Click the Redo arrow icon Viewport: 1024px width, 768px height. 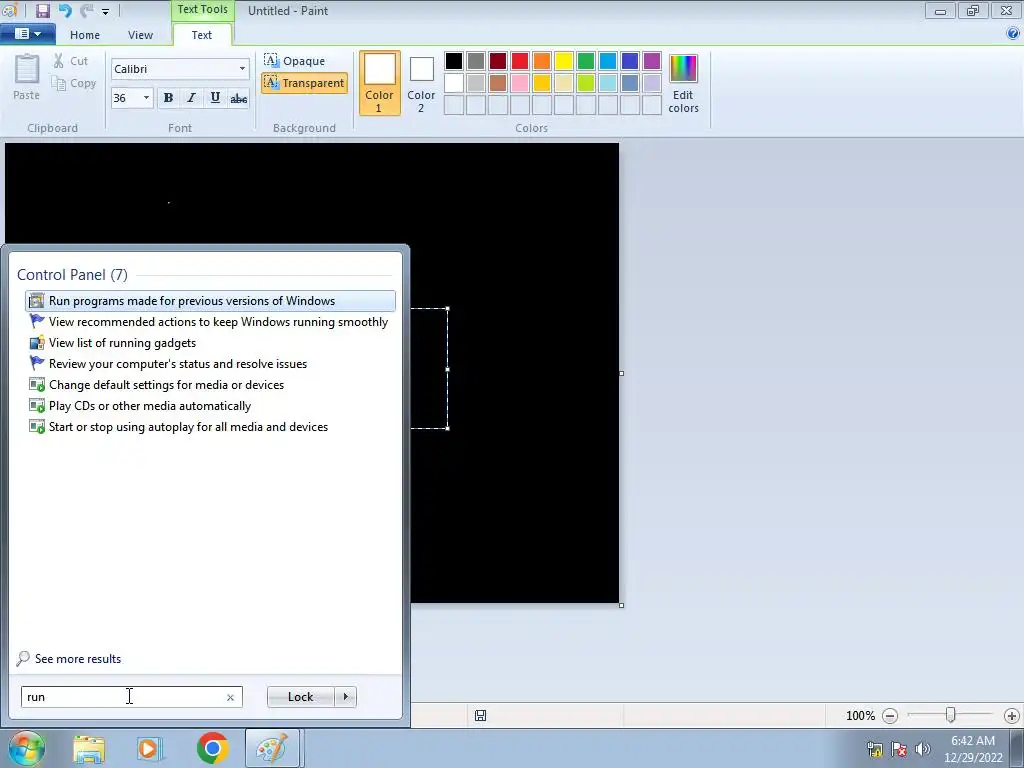tap(86, 10)
